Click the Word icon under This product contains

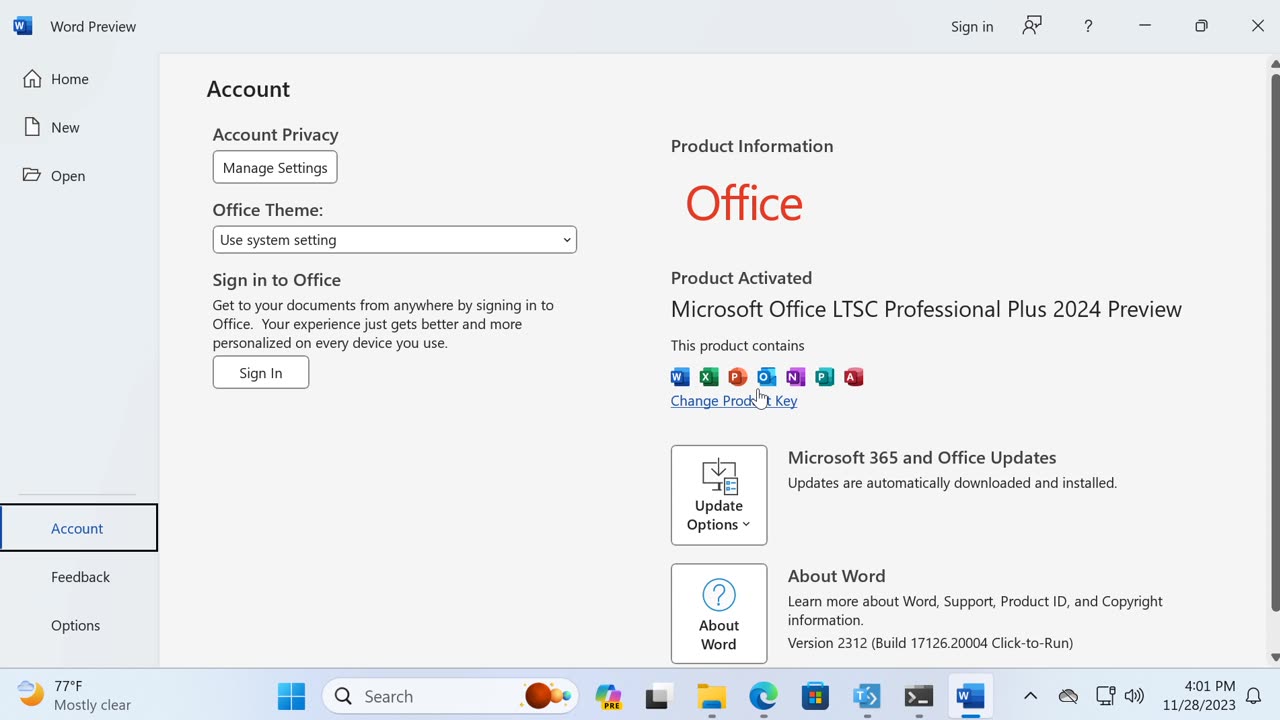680,377
